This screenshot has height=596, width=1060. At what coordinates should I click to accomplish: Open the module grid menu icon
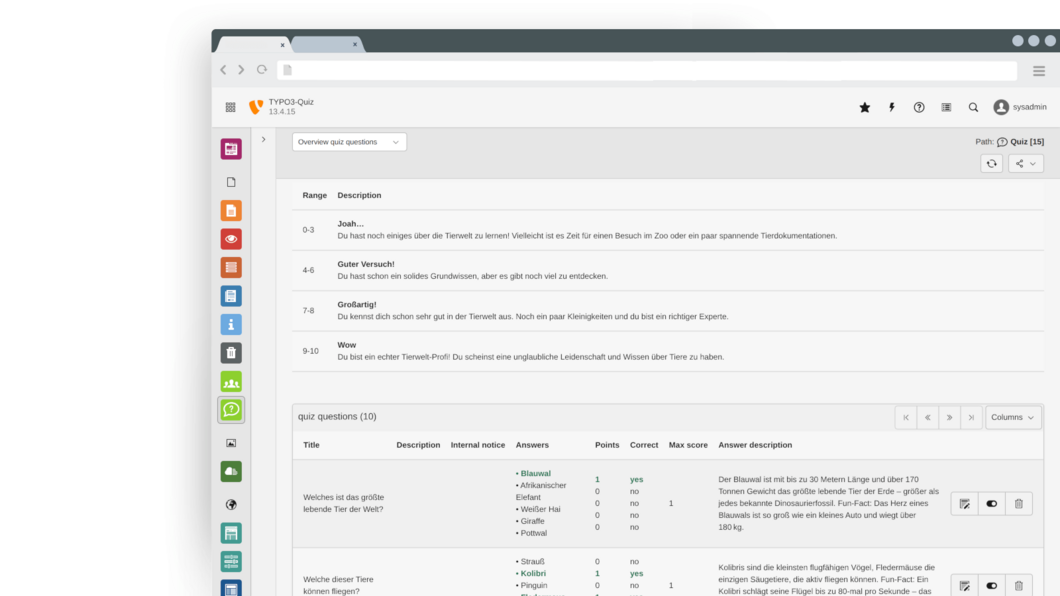coord(230,107)
